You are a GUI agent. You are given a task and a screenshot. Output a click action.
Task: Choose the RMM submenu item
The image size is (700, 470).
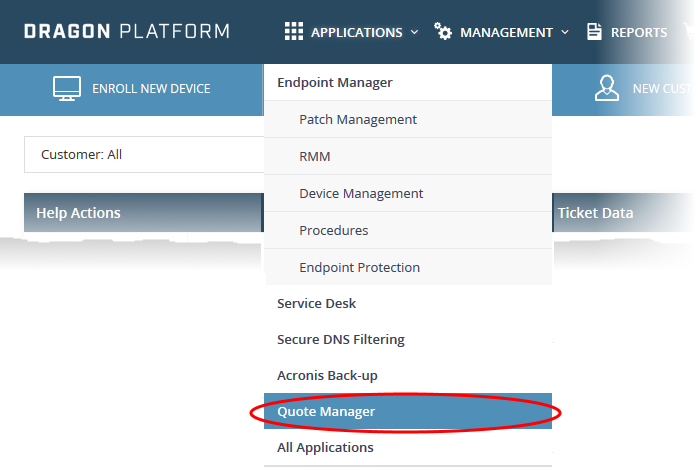pyautogui.click(x=408, y=157)
